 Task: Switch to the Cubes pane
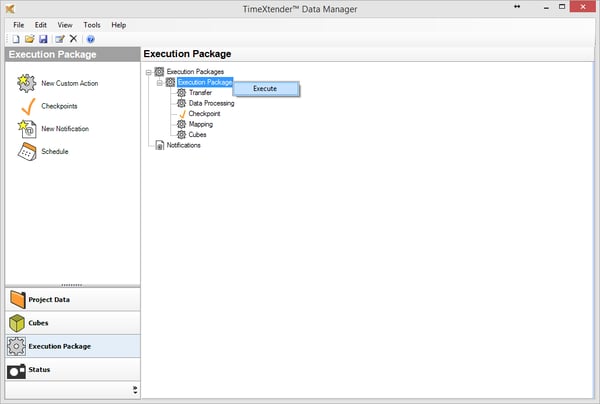pyautogui.click(x=73, y=323)
